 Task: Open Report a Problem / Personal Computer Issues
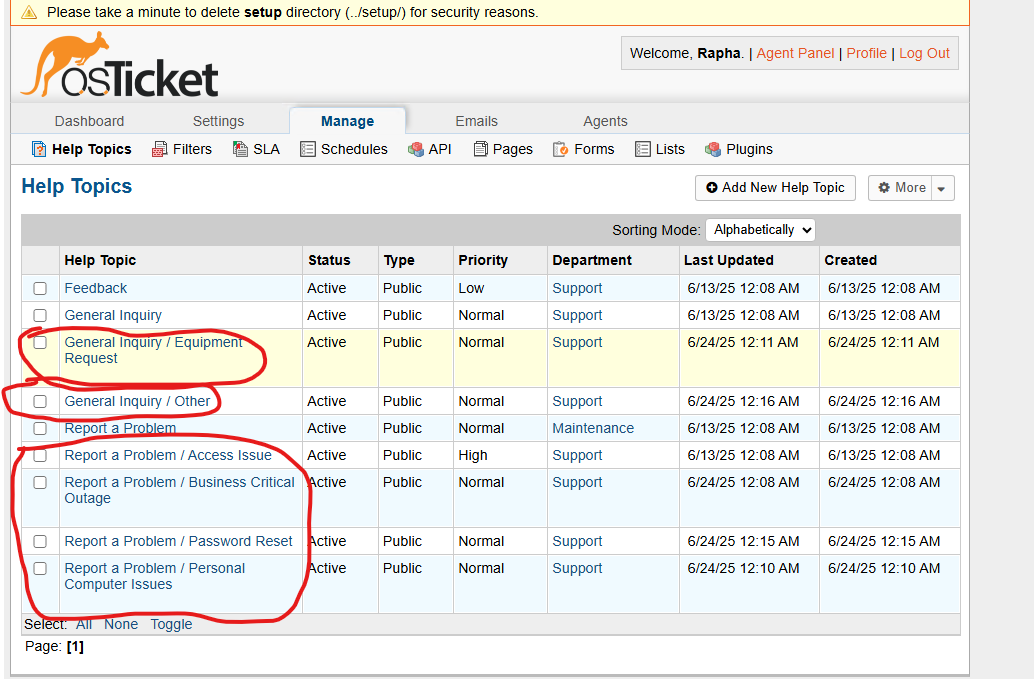[x=154, y=576]
